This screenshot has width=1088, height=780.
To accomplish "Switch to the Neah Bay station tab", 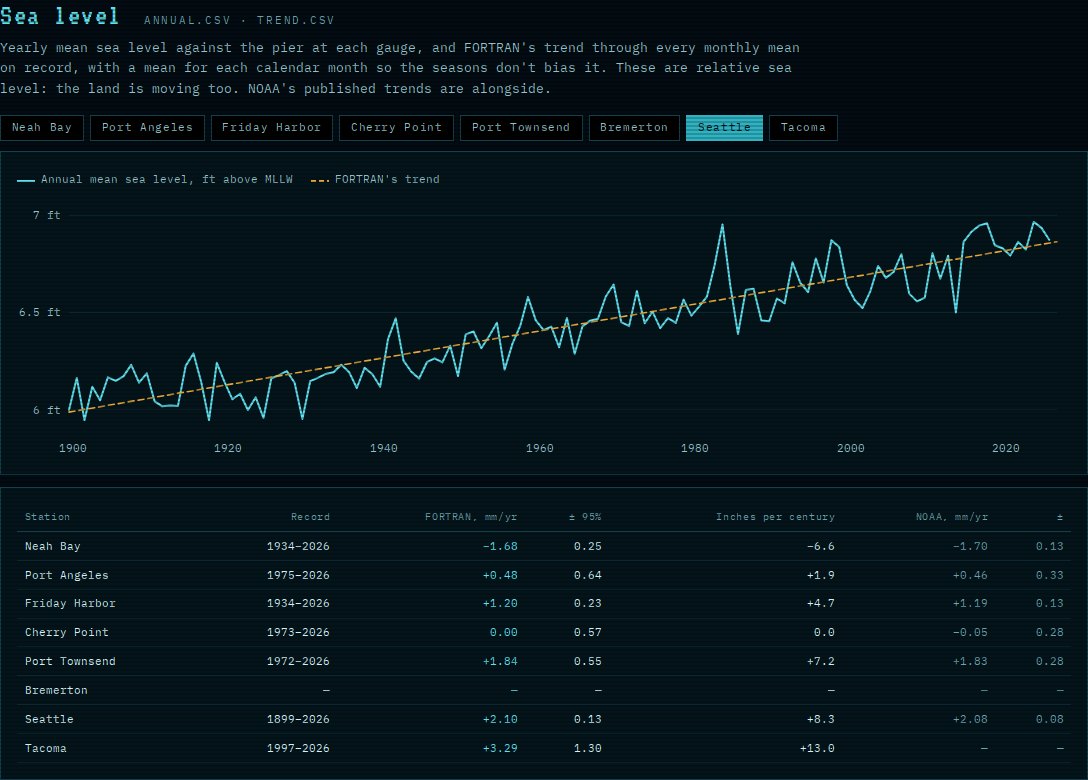I will coord(42,128).
